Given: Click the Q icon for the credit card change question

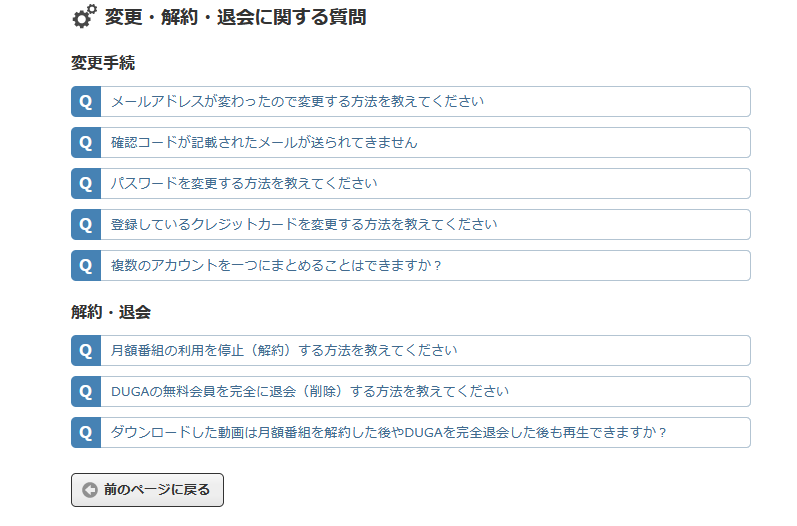Looking at the screenshot, I should [86, 225].
